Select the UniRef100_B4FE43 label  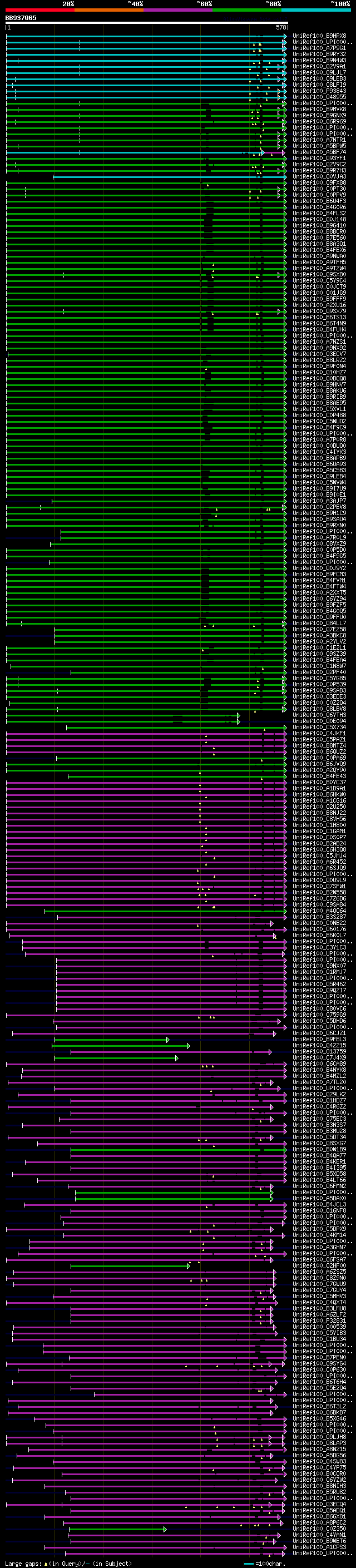click(319, 776)
